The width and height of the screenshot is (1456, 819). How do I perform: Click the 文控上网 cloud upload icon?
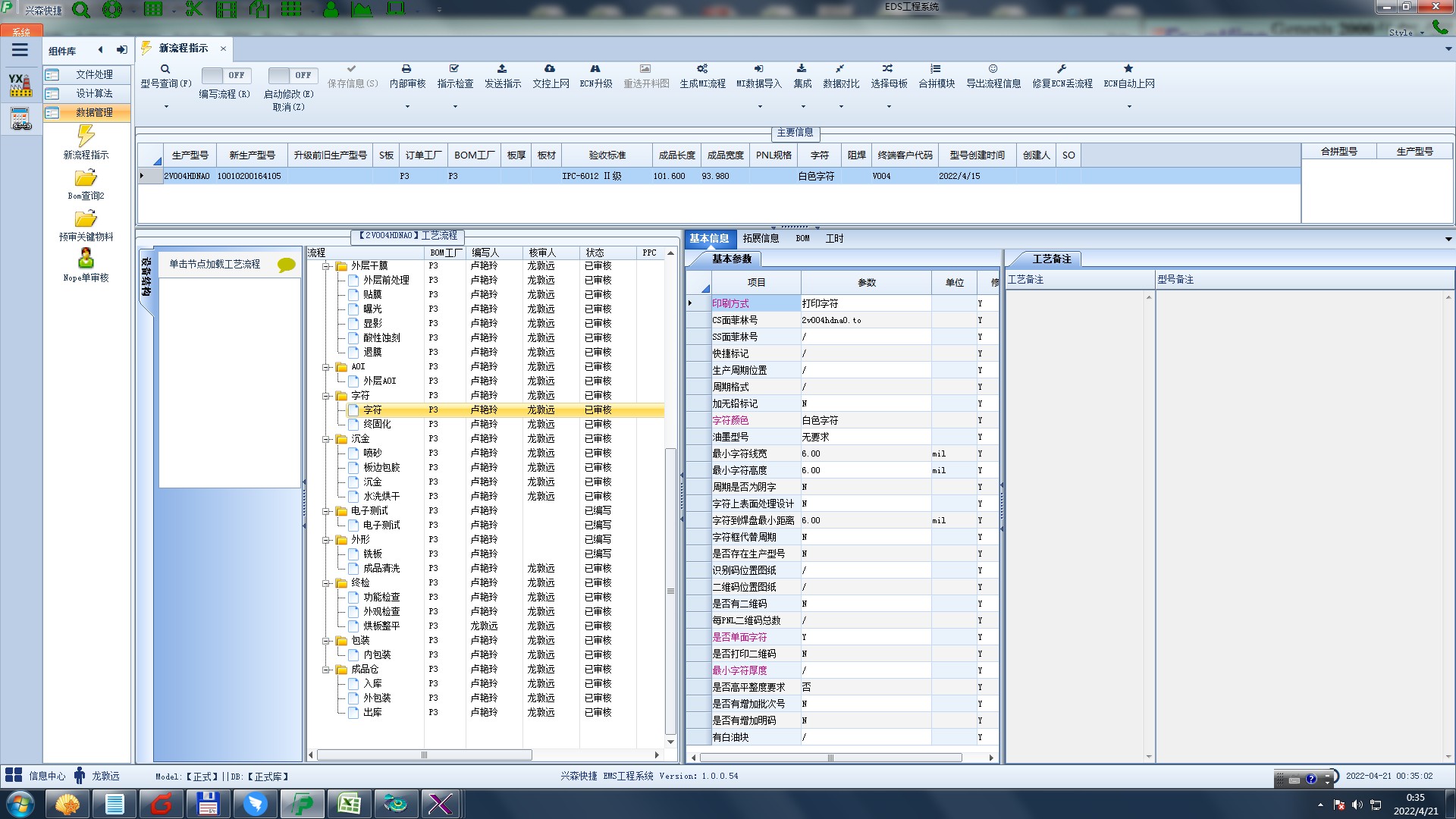point(550,69)
